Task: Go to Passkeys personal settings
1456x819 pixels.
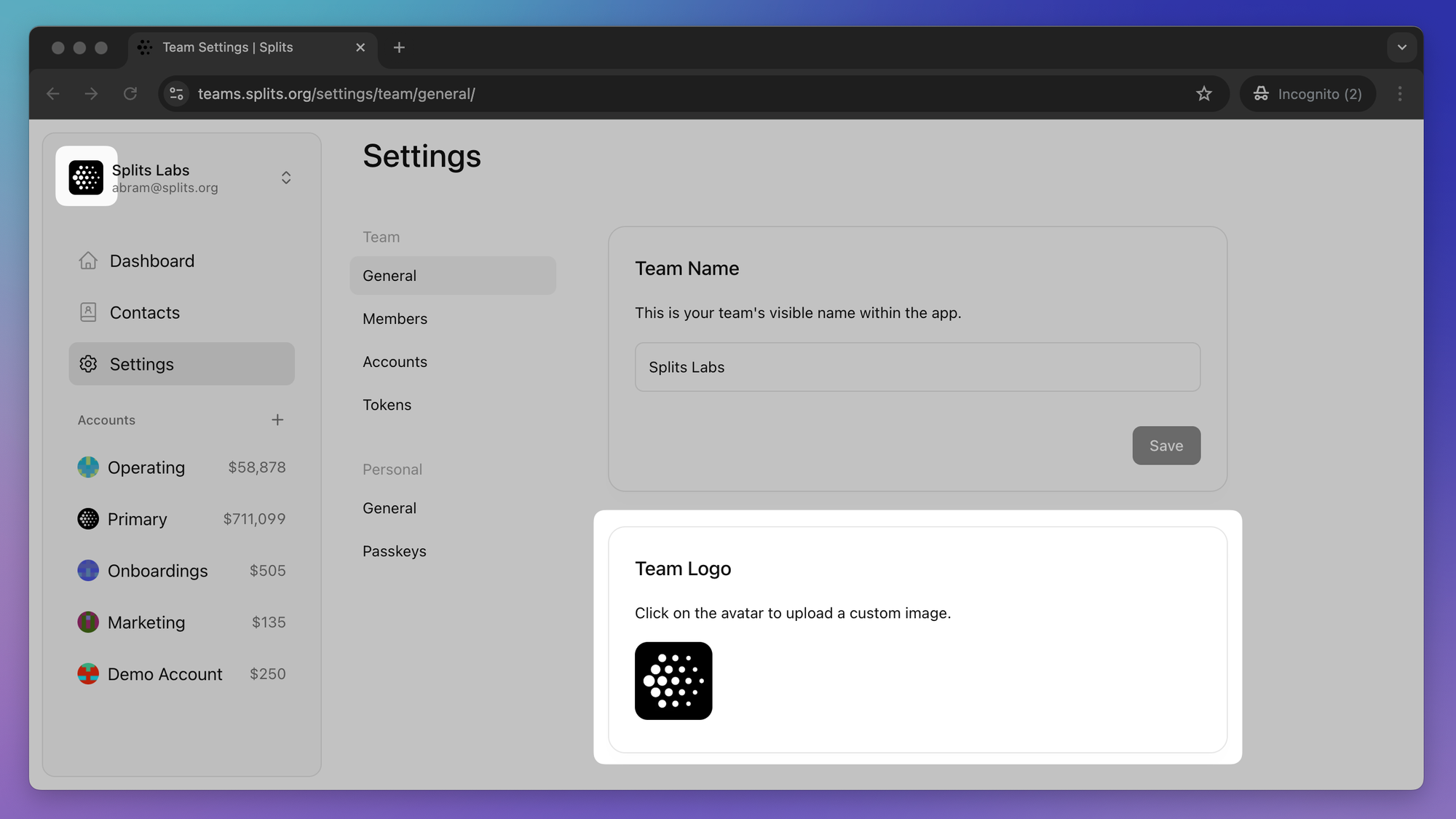Action: tap(394, 551)
